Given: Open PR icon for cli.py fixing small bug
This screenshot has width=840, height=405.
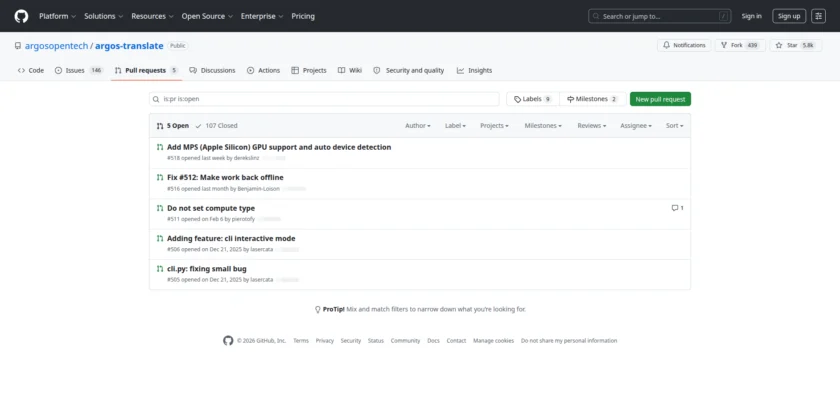Looking at the screenshot, I should (x=160, y=269).
